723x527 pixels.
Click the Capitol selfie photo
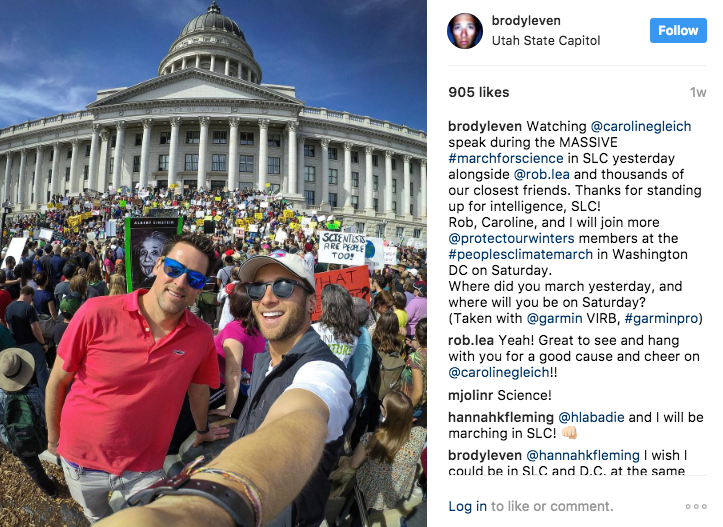213,263
